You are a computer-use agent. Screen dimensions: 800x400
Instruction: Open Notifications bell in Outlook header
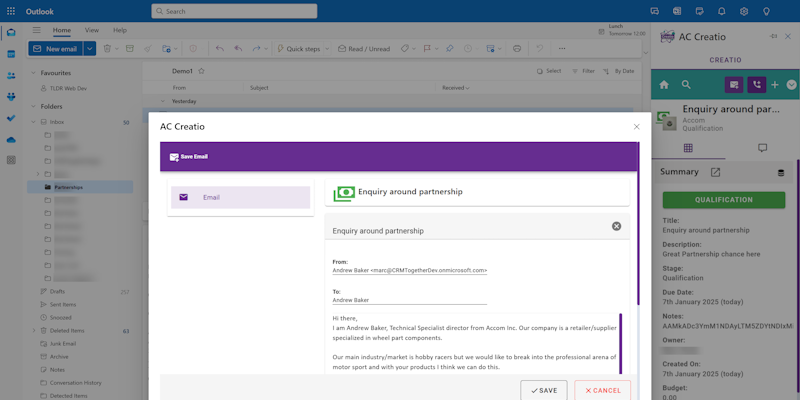[x=721, y=11]
